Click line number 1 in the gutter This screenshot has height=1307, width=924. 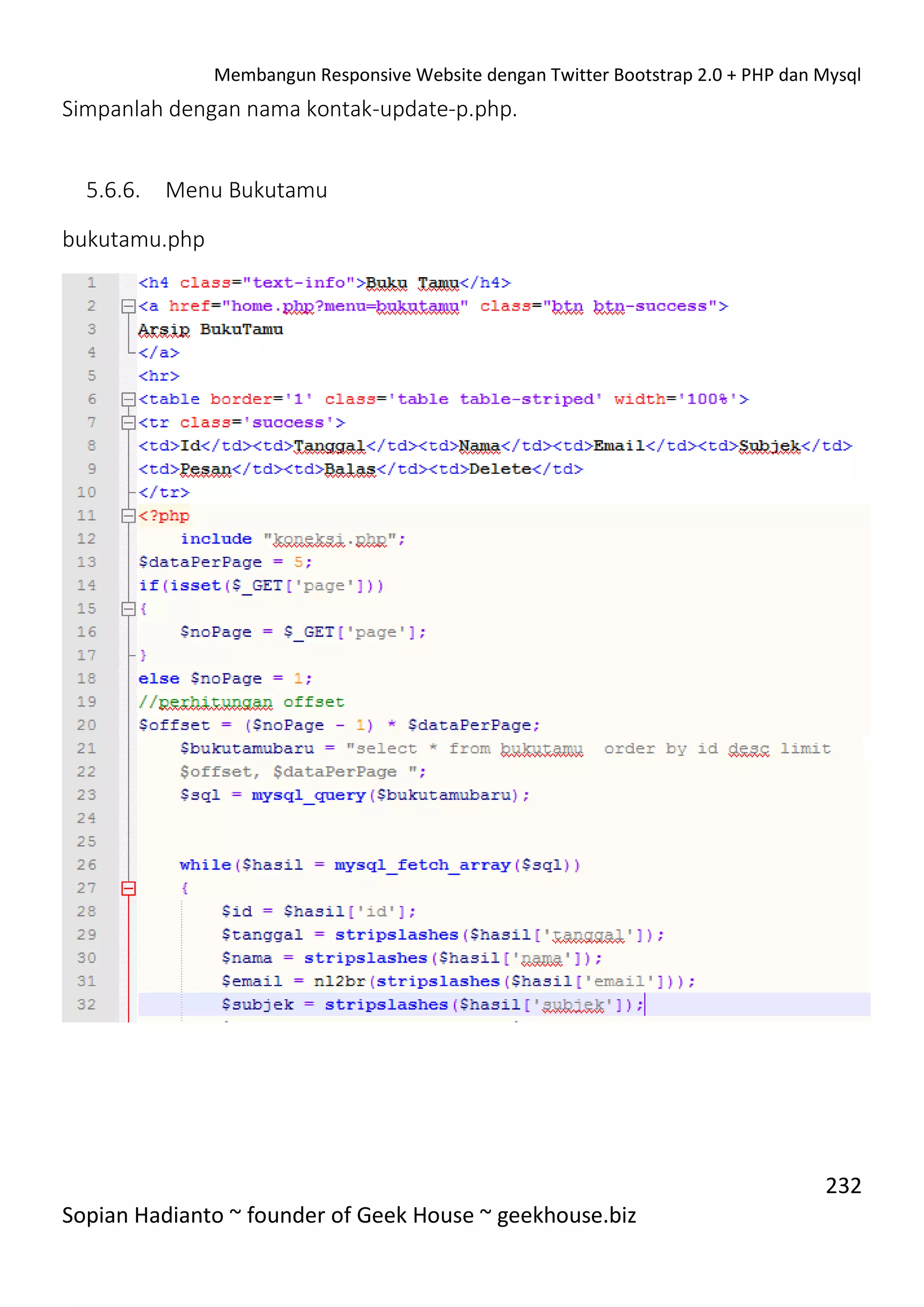coord(92,283)
